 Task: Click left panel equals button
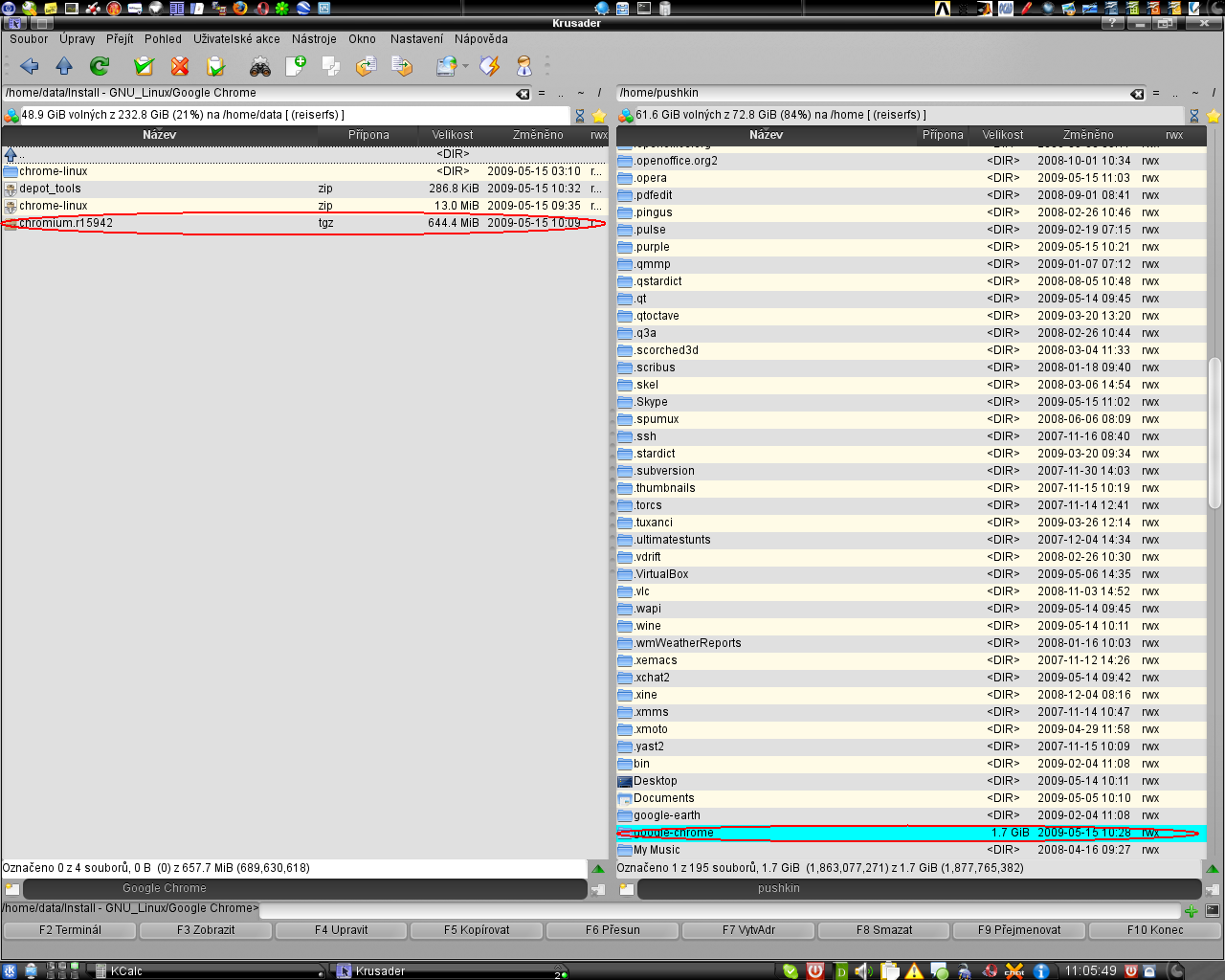point(542,93)
